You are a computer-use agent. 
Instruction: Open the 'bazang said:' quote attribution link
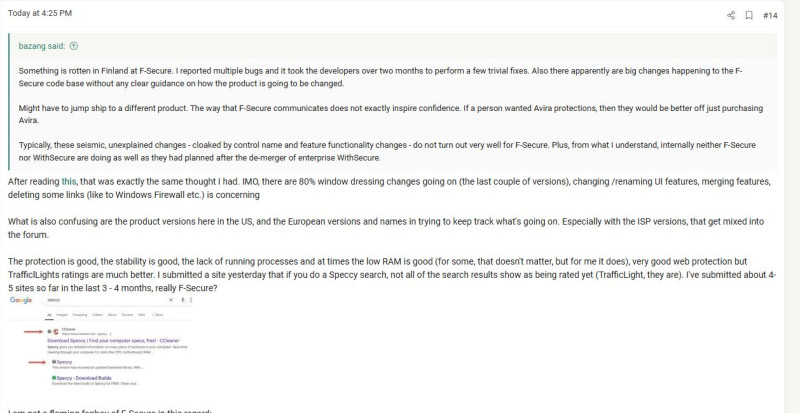coord(42,46)
